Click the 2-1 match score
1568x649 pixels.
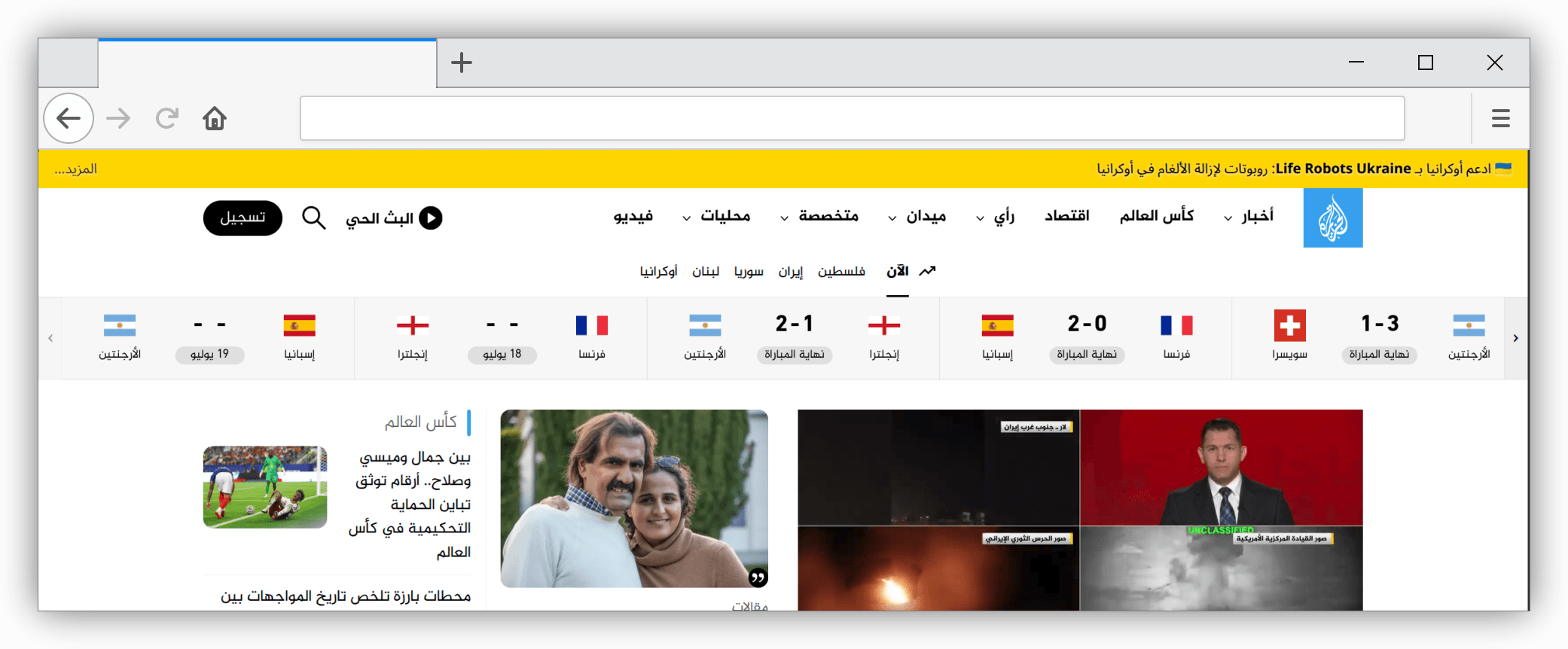(x=795, y=324)
